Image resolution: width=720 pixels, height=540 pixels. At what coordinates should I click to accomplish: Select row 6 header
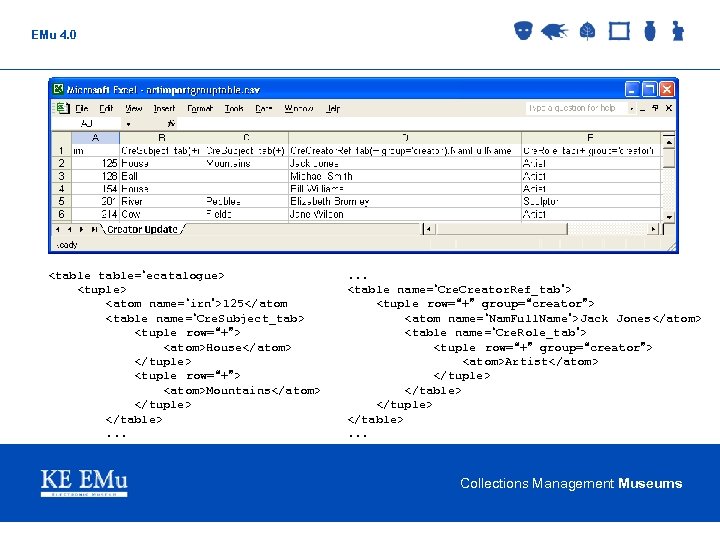(x=61, y=214)
